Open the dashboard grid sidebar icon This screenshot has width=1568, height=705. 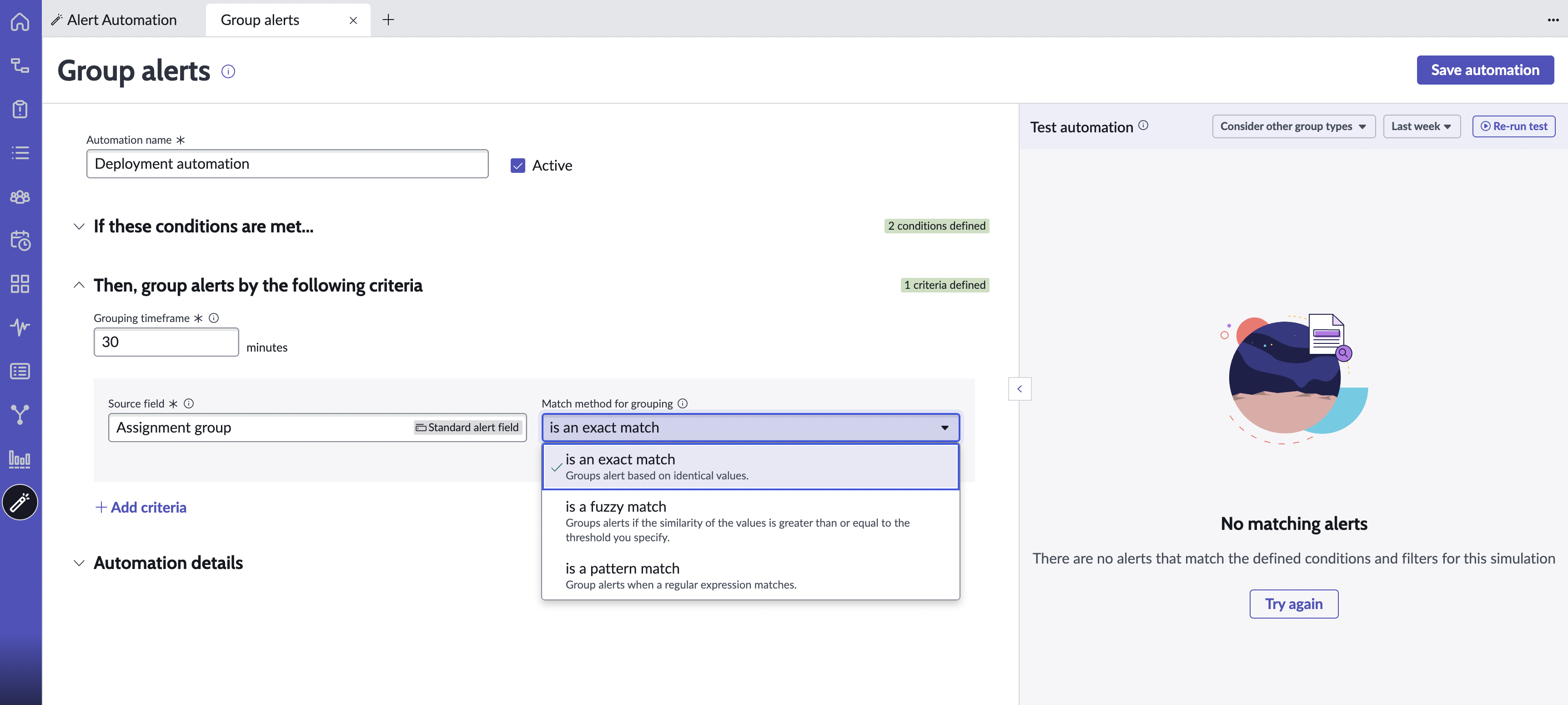(x=20, y=284)
